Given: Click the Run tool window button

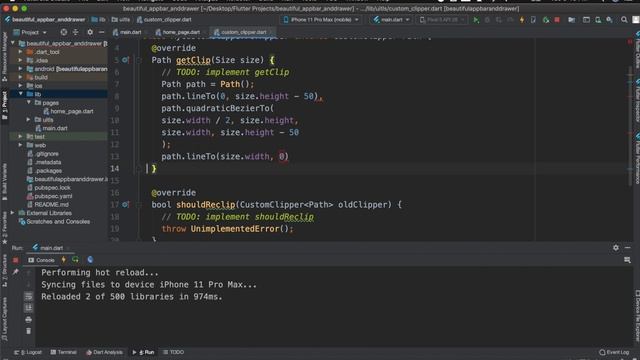Looking at the screenshot, I should (144, 352).
